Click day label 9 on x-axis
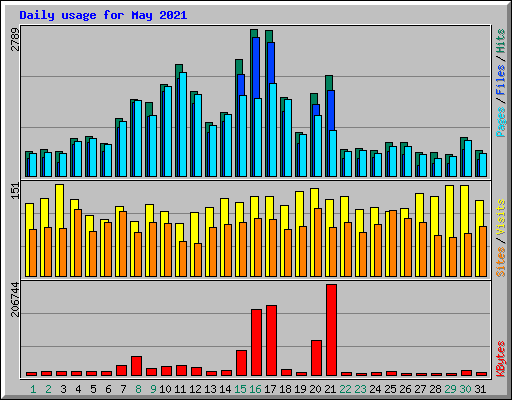This screenshot has width=512, height=400. (x=153, y=389)
